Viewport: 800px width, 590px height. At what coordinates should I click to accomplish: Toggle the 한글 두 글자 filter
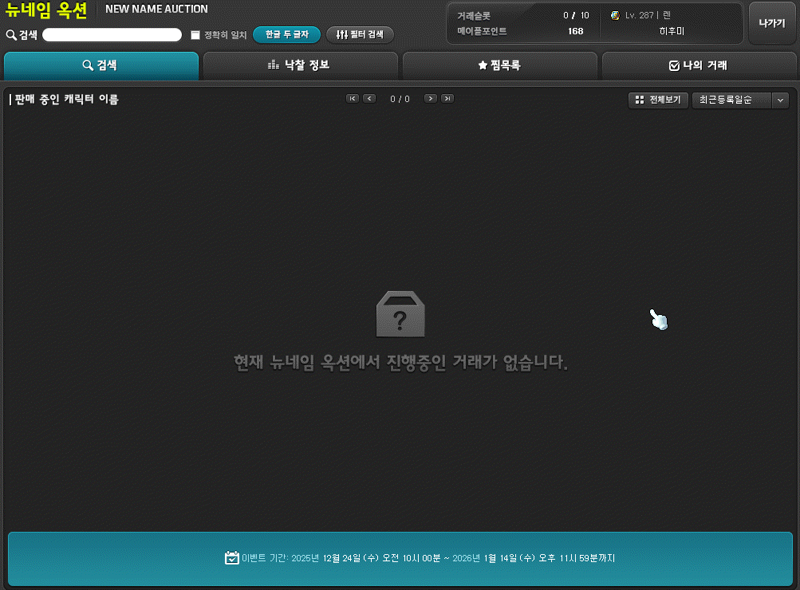coord(286,35)
